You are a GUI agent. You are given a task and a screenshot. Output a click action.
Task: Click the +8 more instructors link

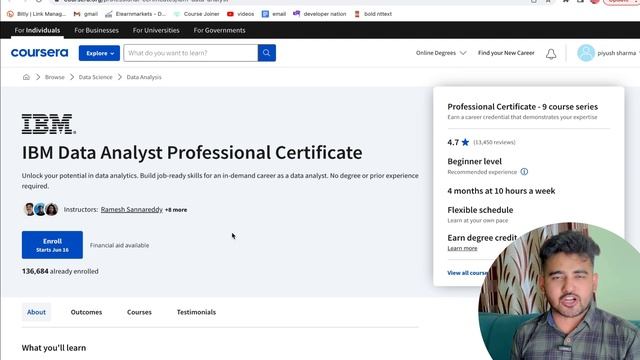click(x=176, y=210)
